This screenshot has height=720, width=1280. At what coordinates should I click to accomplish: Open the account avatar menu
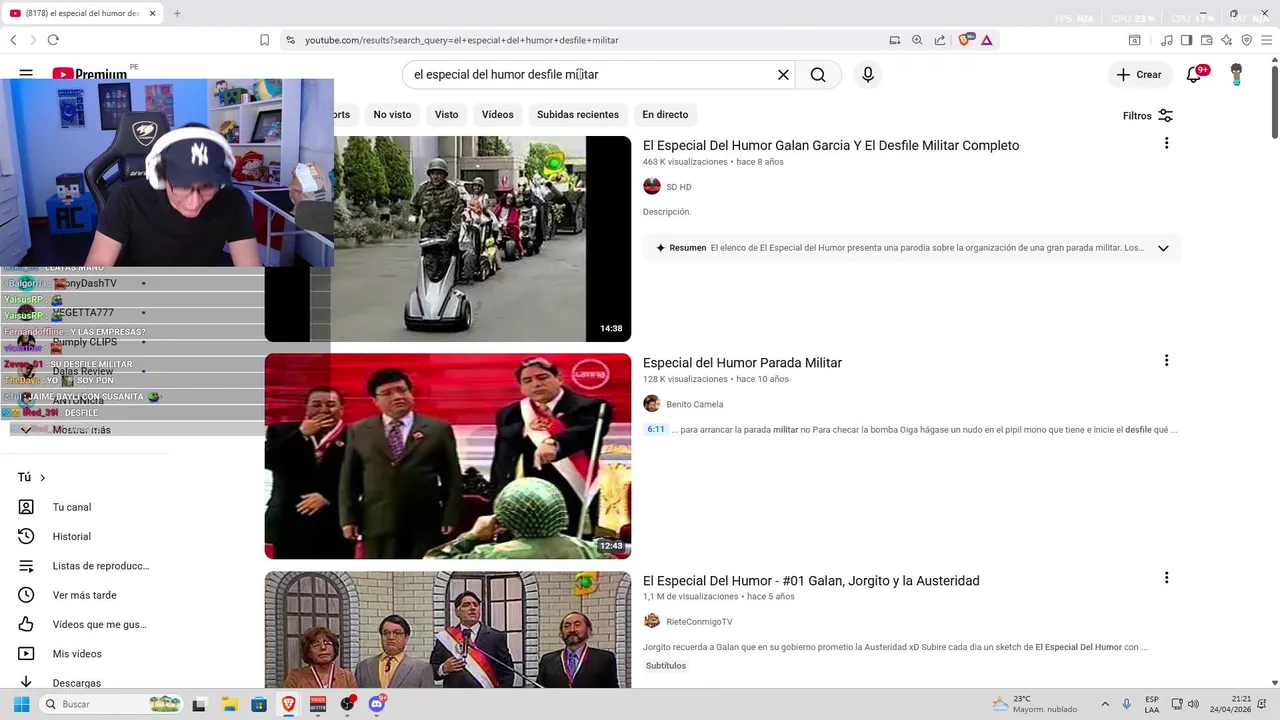pos(1236,75)
